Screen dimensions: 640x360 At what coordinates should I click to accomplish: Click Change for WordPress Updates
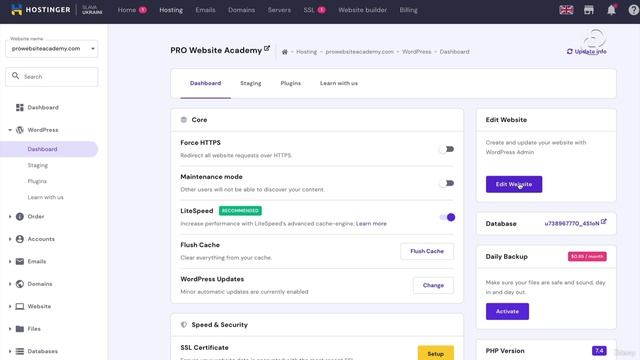[x=433, y=285]
